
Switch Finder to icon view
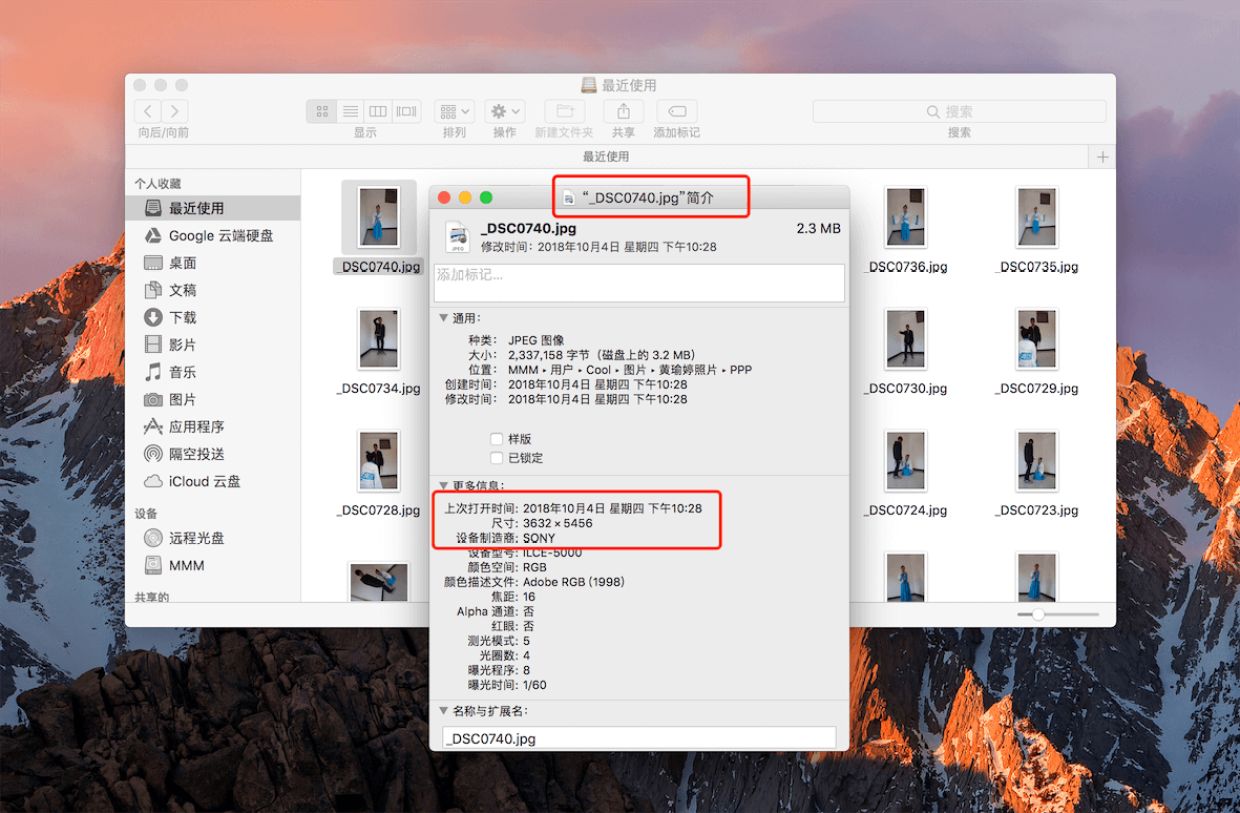322,111
